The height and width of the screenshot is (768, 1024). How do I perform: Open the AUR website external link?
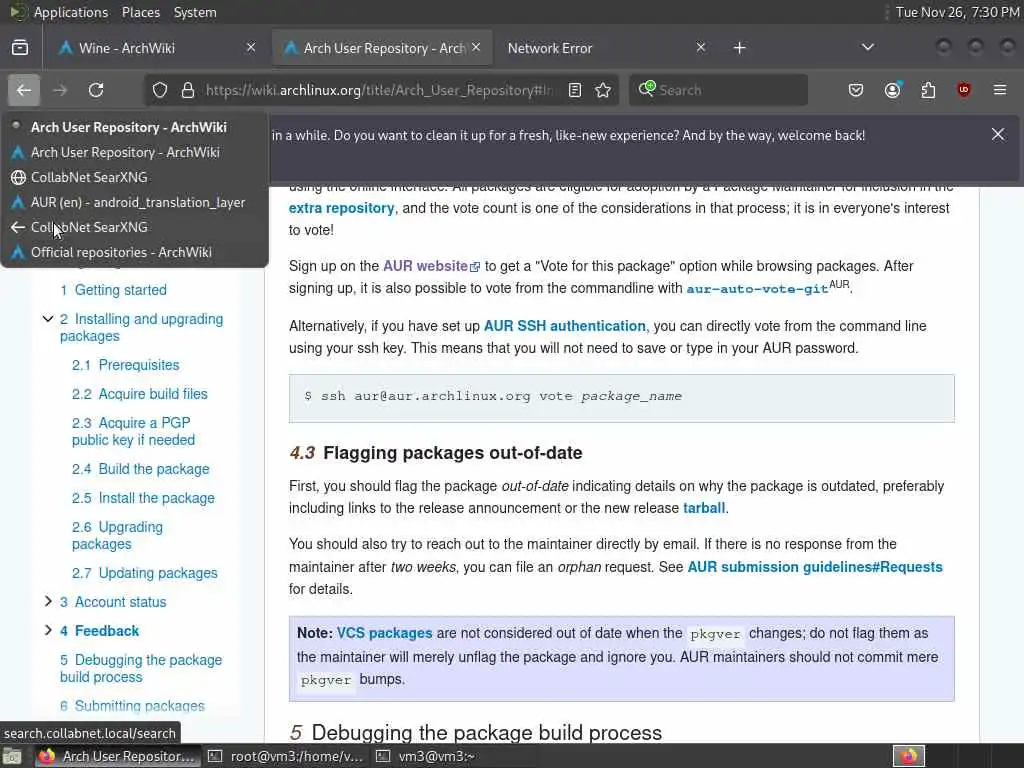click(x=431, y=266)
